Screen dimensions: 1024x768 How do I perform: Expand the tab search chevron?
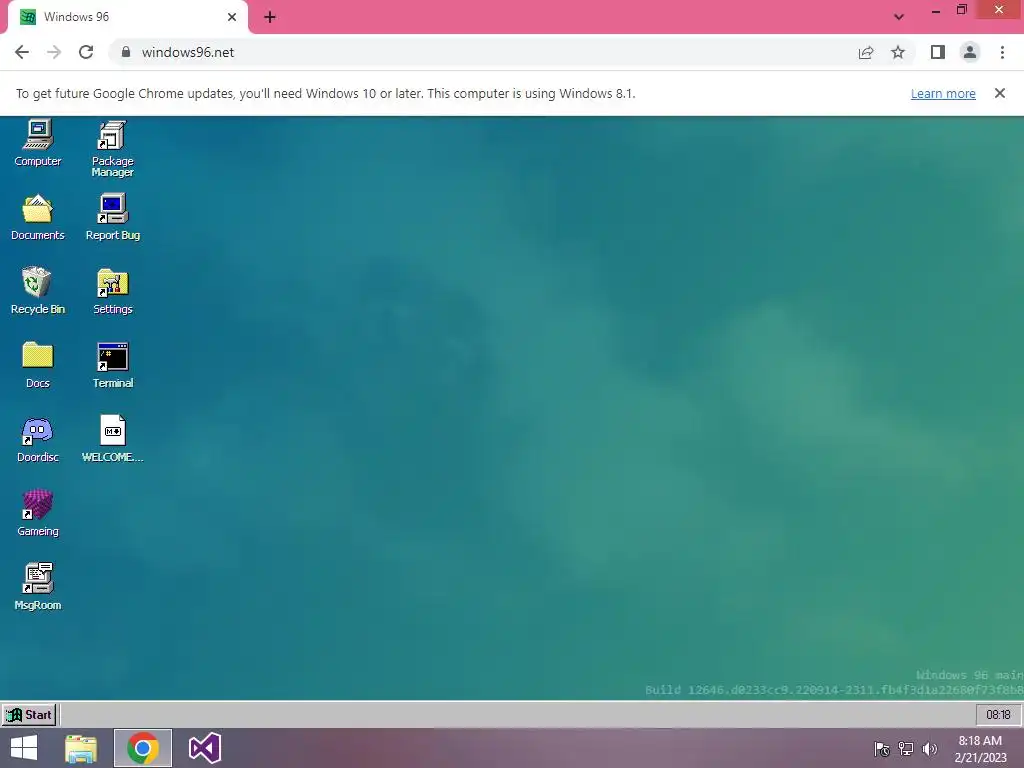(x=899, y=17)
